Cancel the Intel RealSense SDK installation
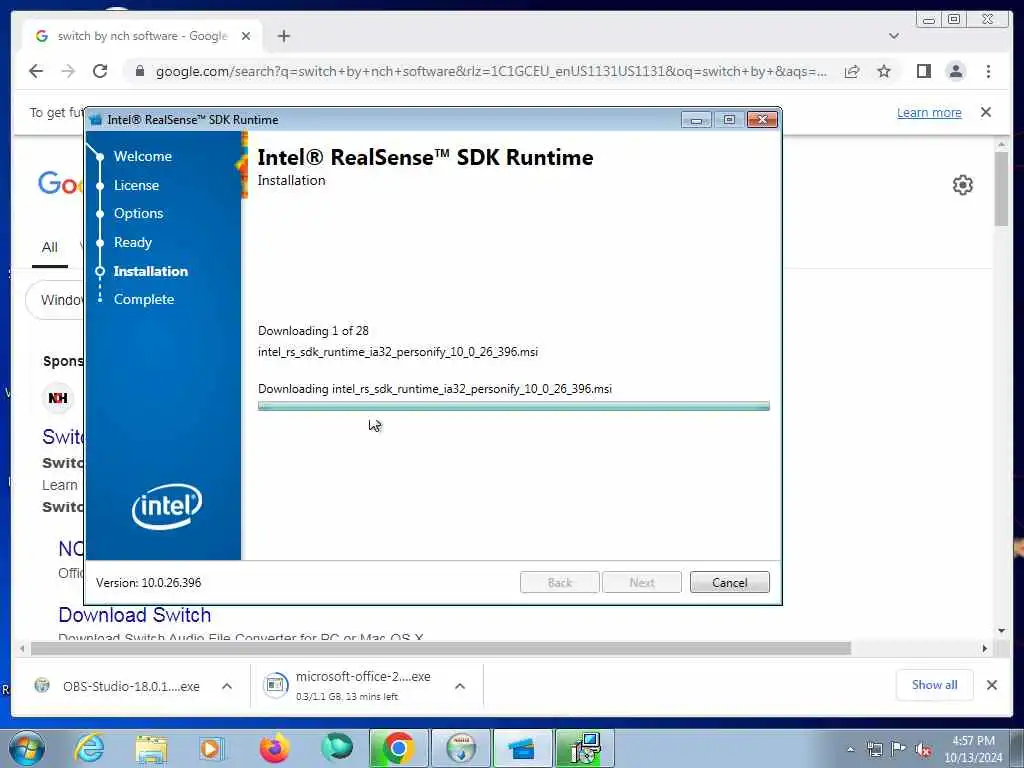The height and width of the screenshot is (768, 1024). click(729, 582)
